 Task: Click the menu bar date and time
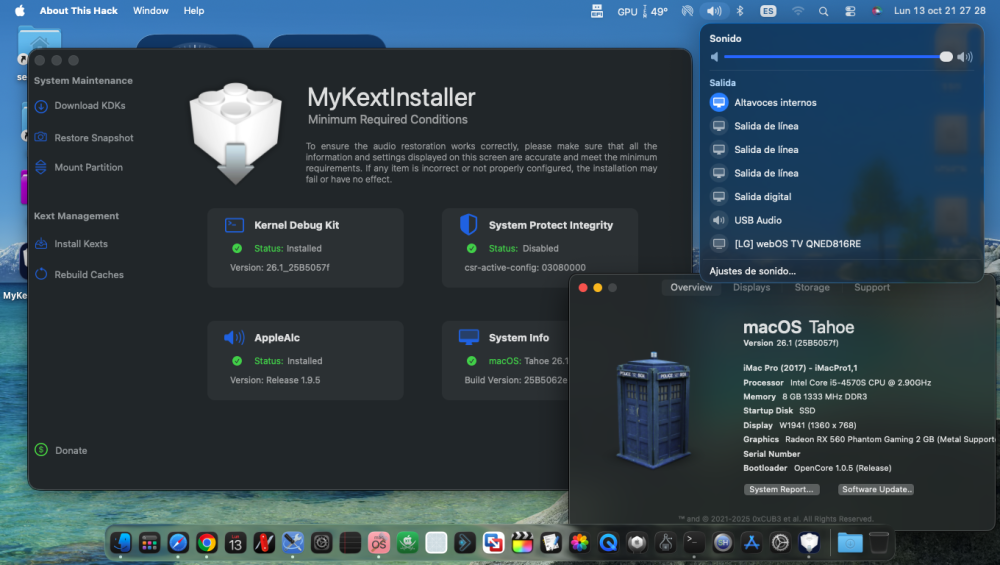click(x=939, y=11)
